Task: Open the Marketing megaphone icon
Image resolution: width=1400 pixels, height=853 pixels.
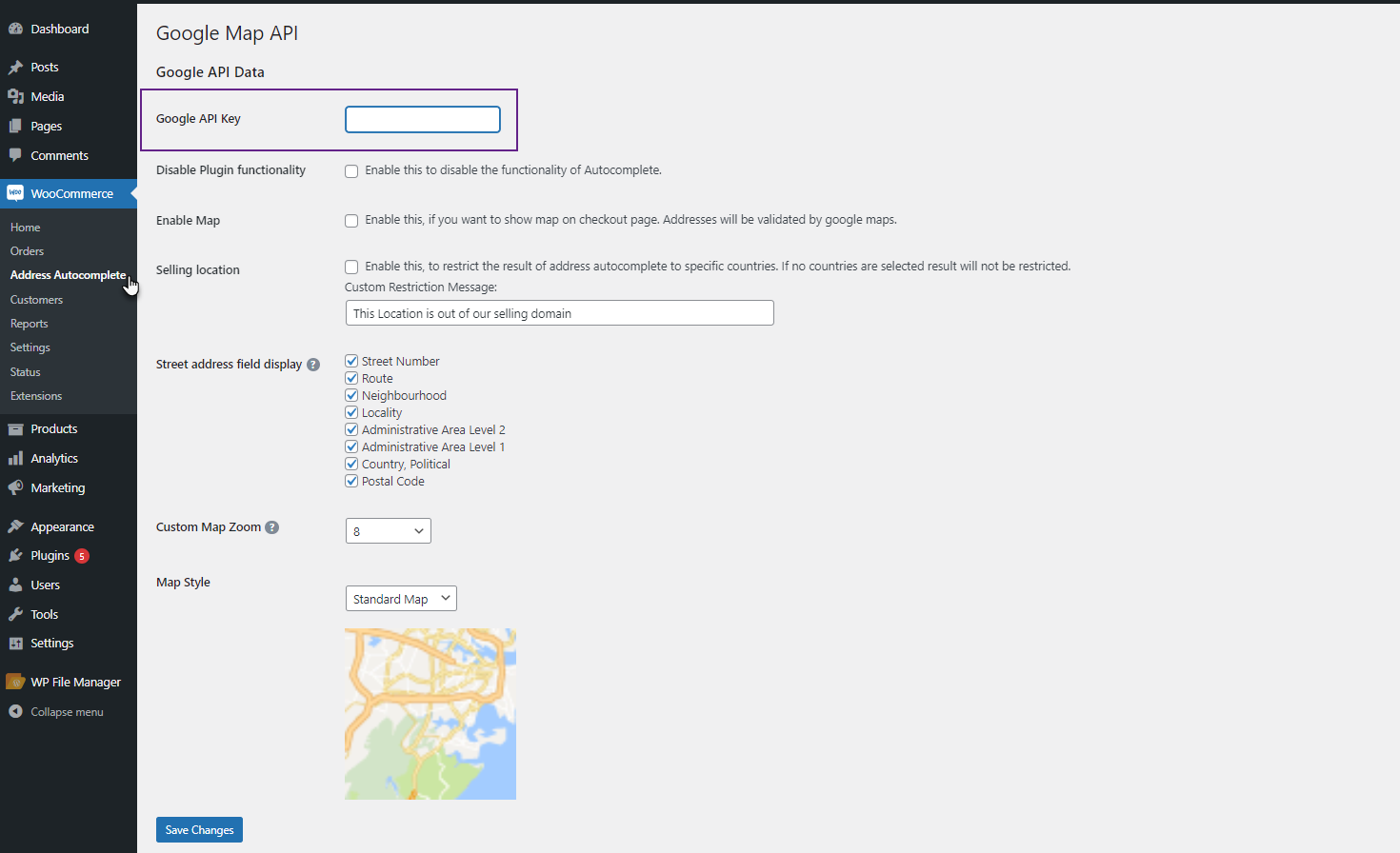Action: coord(16,486)
